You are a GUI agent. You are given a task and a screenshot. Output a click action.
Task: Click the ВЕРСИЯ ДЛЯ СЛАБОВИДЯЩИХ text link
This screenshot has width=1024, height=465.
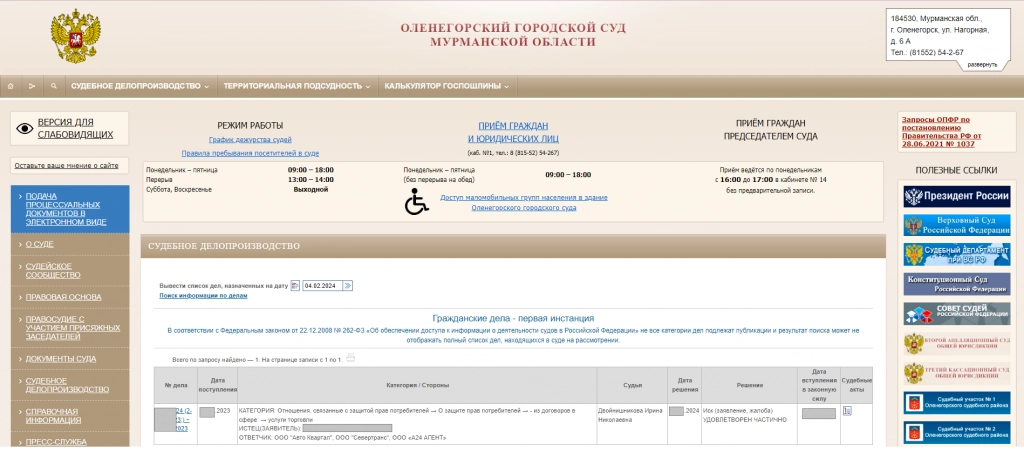(75, 129)
